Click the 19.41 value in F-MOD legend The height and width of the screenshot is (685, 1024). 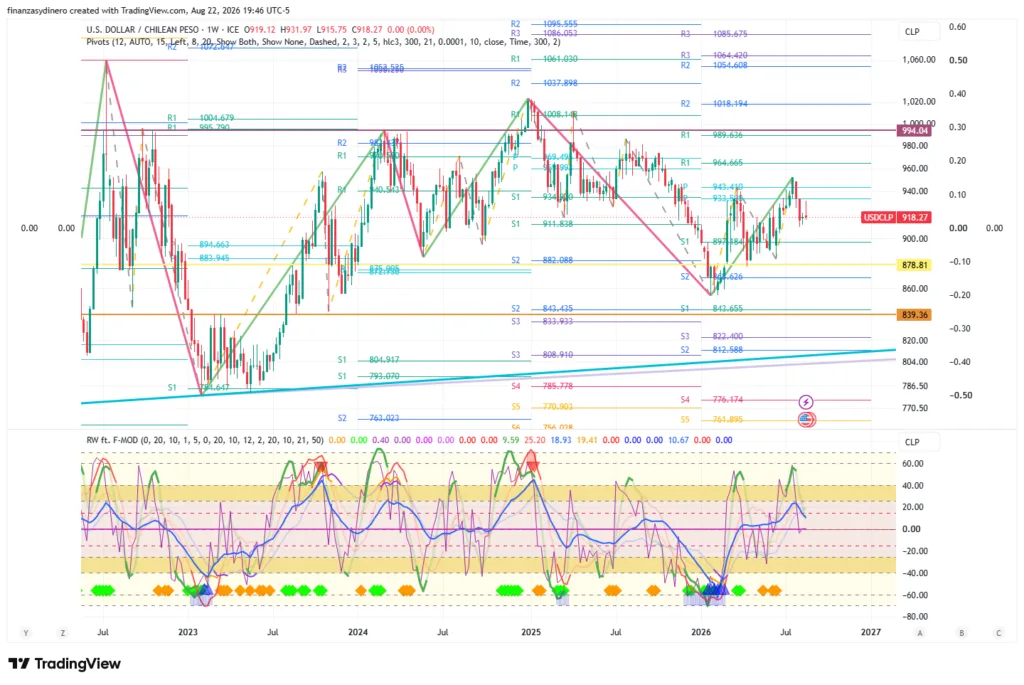[x=587, y=440]
